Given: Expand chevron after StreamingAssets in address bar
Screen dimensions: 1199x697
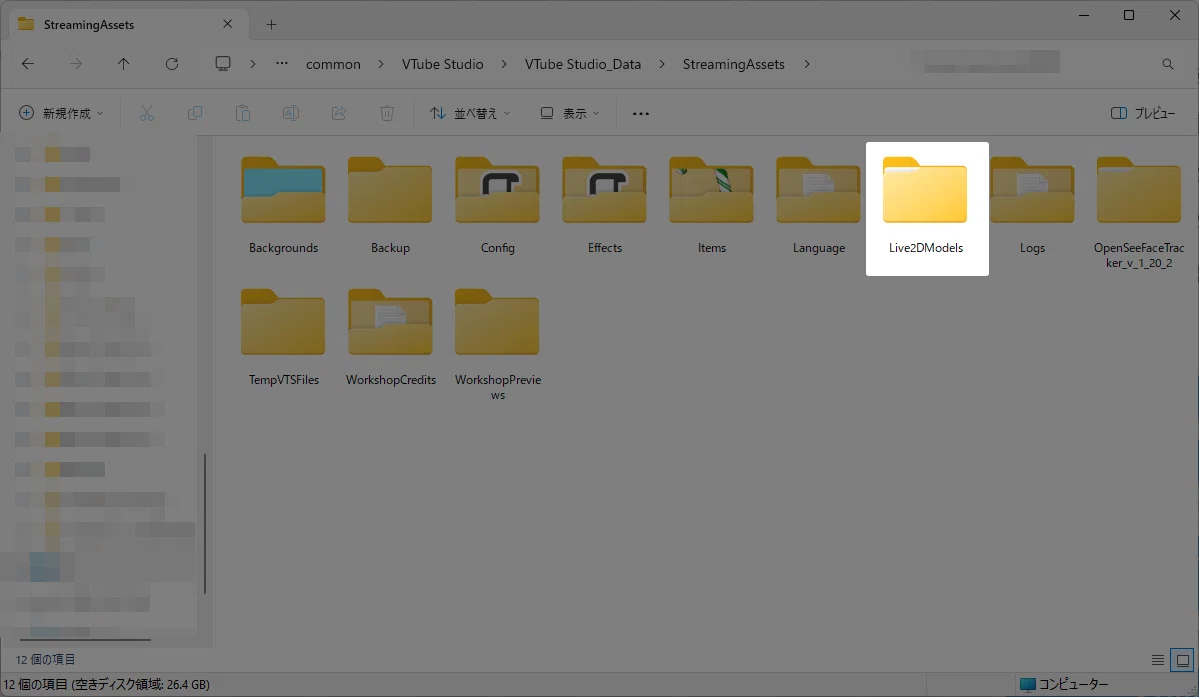Looking at the screenshot, I should (x=807, y=64).
